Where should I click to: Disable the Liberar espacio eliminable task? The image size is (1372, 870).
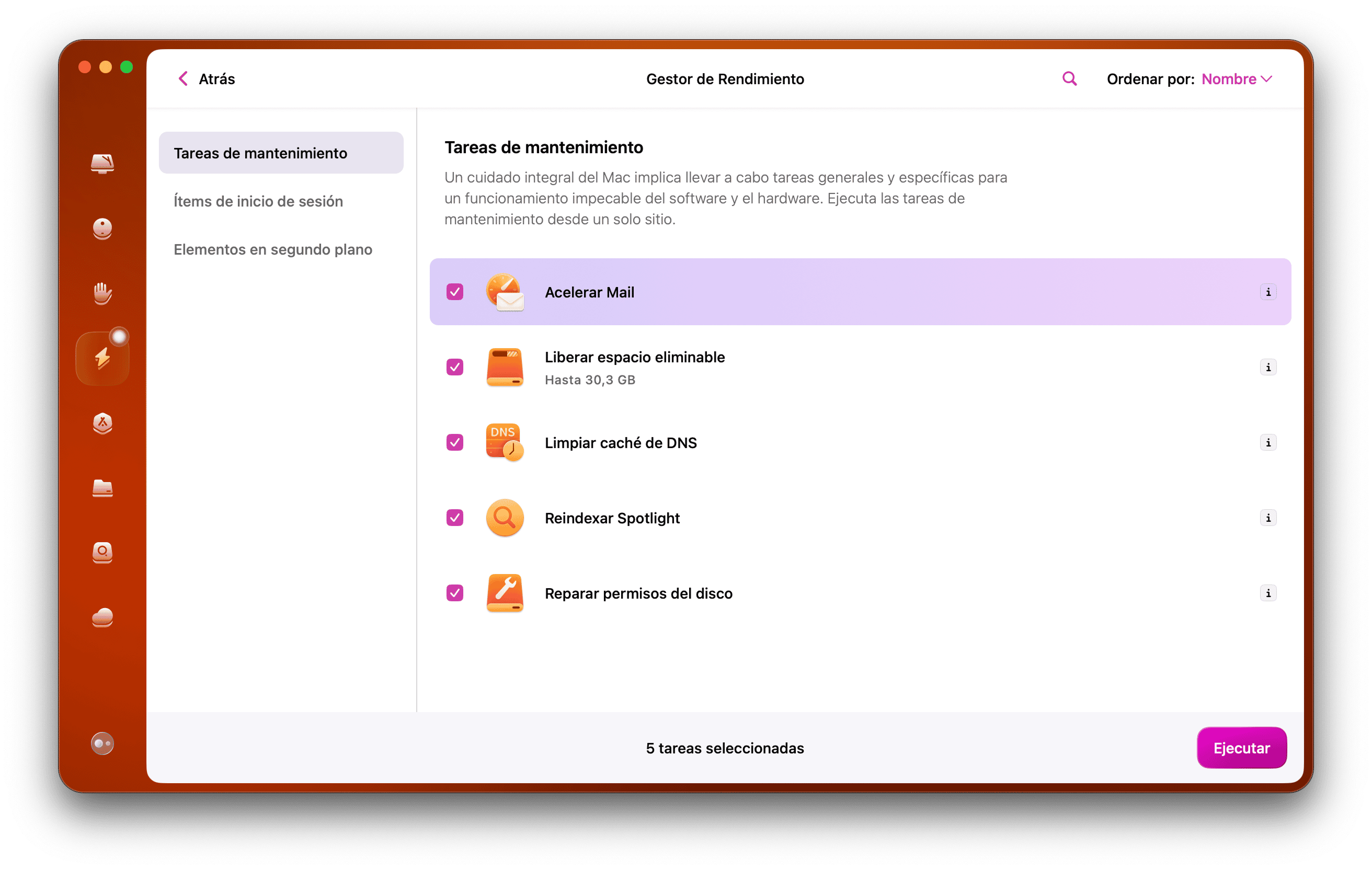coord(455,368)
